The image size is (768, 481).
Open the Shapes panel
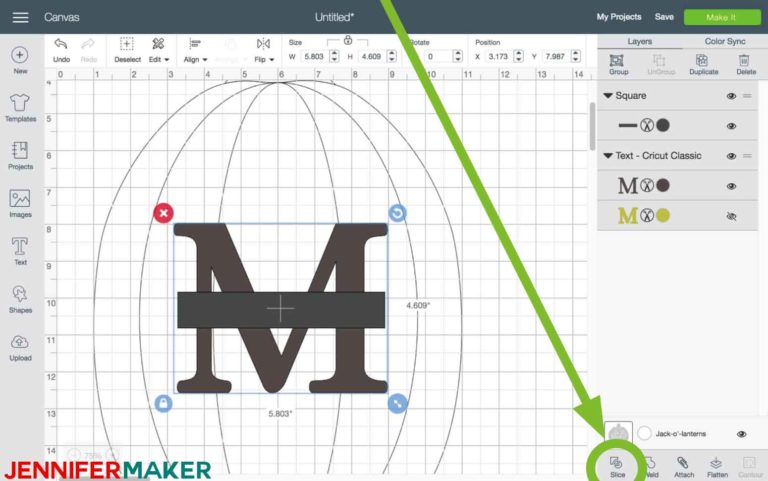click(20, 299)
